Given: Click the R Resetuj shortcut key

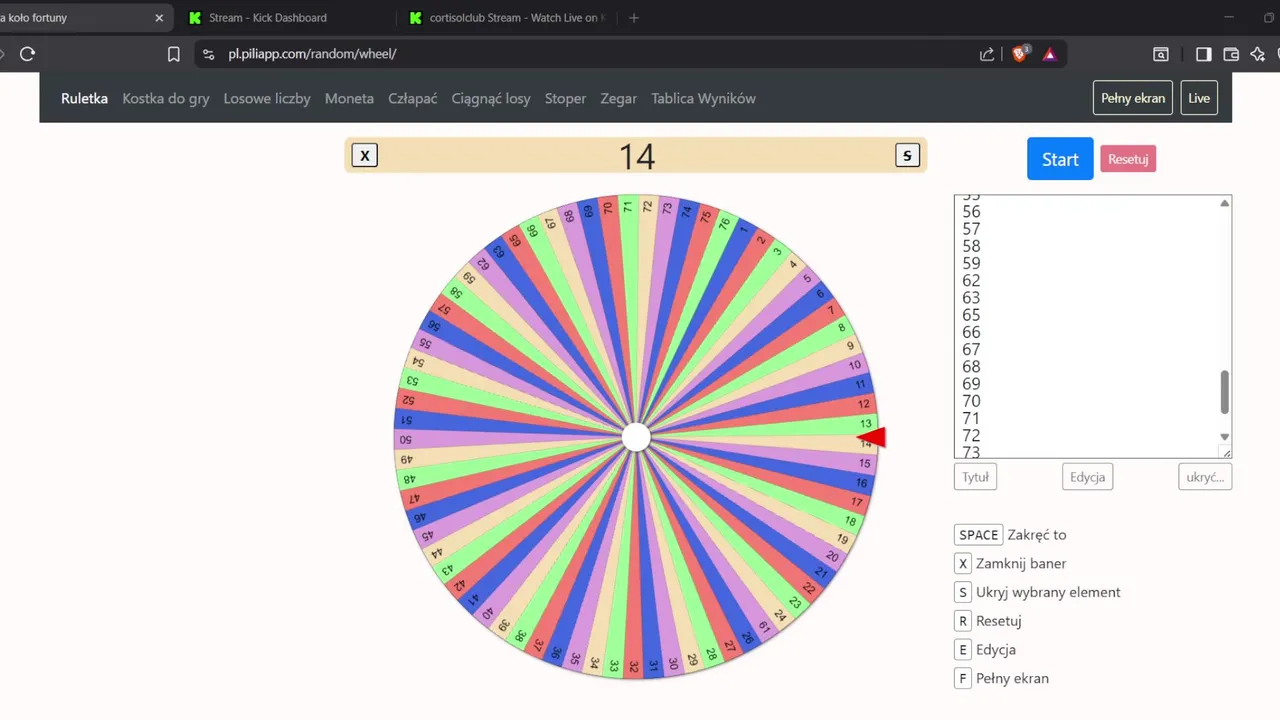Looking at the screenshot, I should 963,621.
